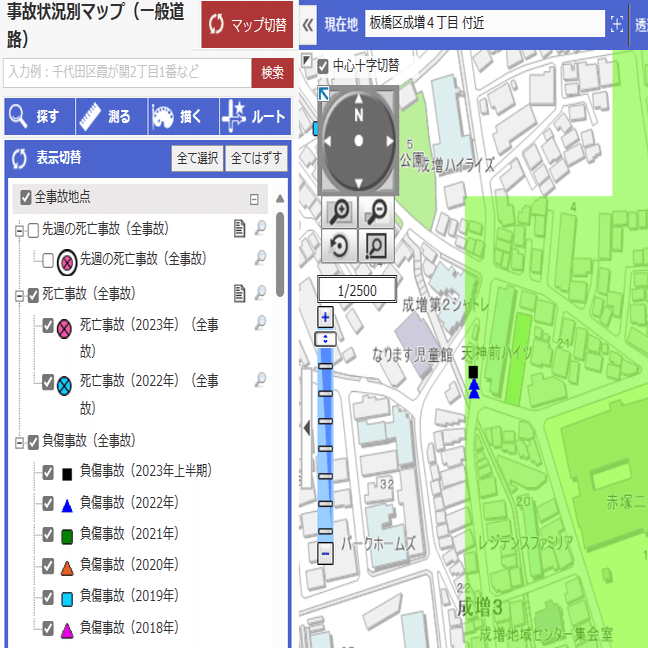This screenshot has height=648, width=648.
Task: Click the pink 死亡事故（2023年） legend symbol
Action: click(64, 329)
